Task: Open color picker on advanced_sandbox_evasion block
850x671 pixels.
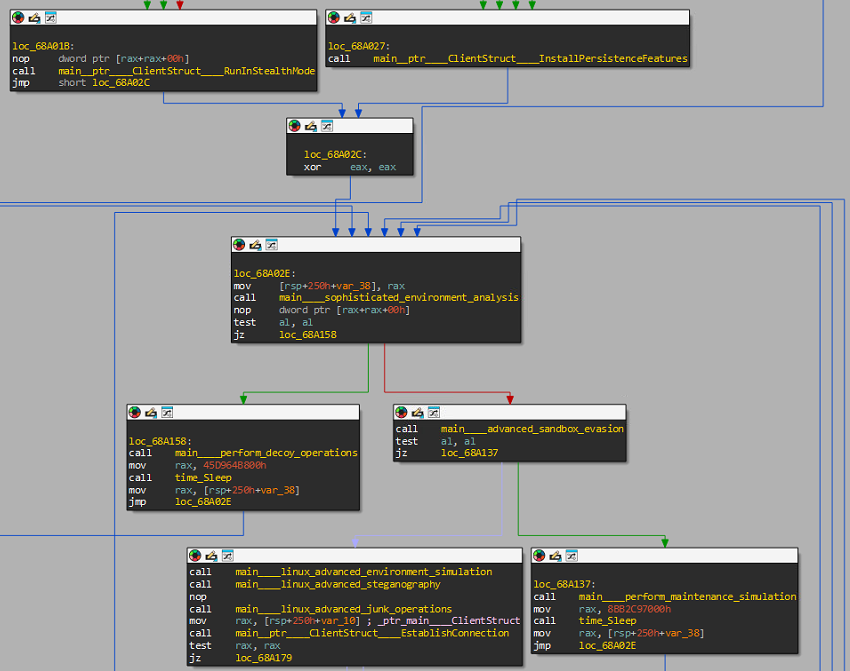Action: [401, 412]
